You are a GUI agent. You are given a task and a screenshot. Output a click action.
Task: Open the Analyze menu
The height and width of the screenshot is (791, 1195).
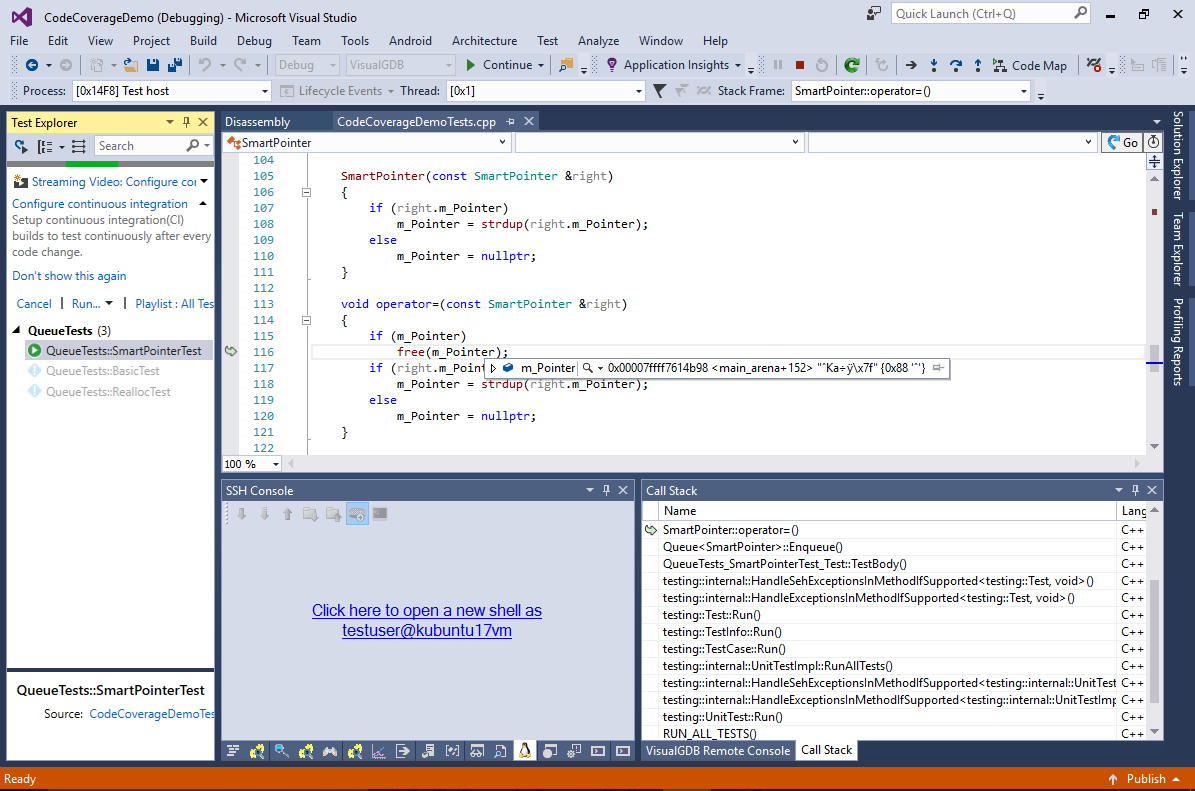click(x=598, y=40)
